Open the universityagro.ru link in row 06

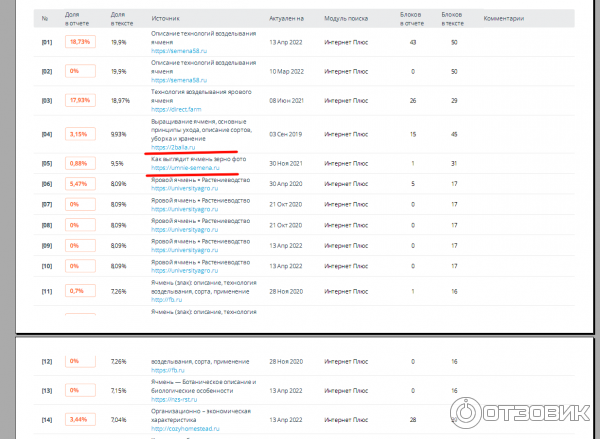point(184,188)
